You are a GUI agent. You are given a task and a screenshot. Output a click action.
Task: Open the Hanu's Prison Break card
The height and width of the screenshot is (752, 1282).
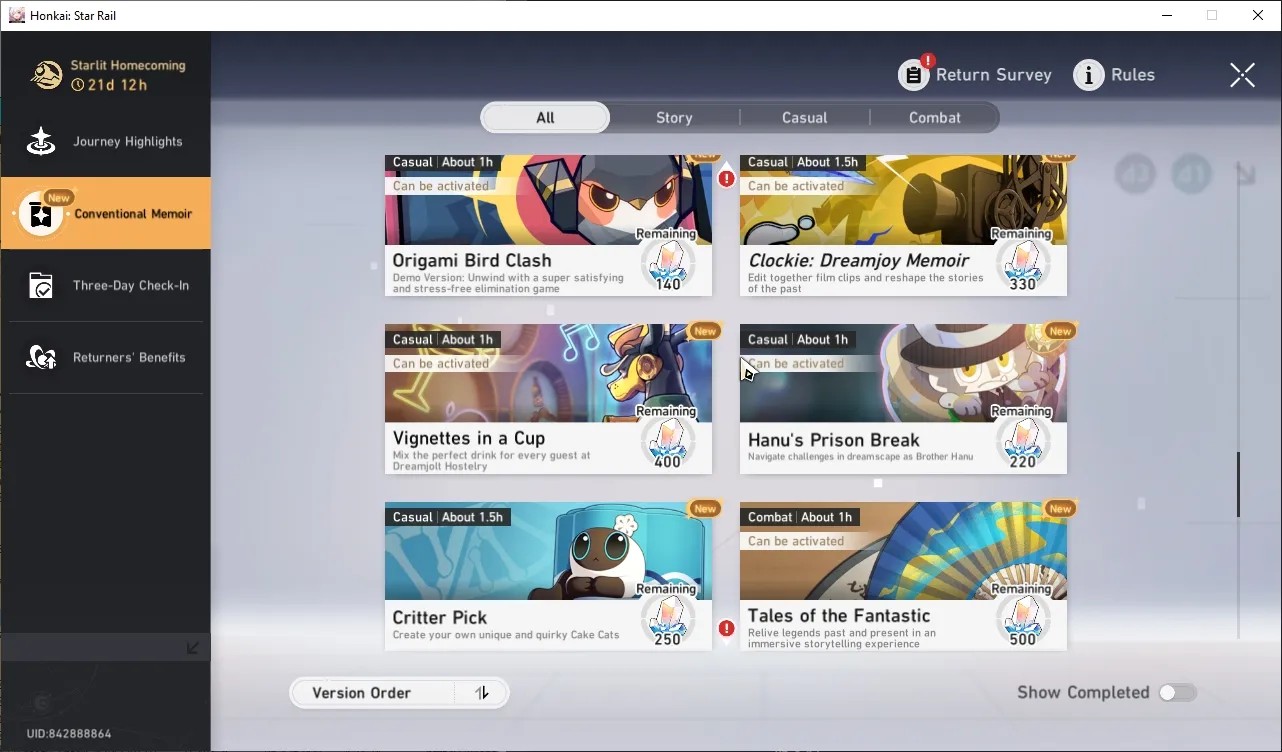click(x=903, y=399)
